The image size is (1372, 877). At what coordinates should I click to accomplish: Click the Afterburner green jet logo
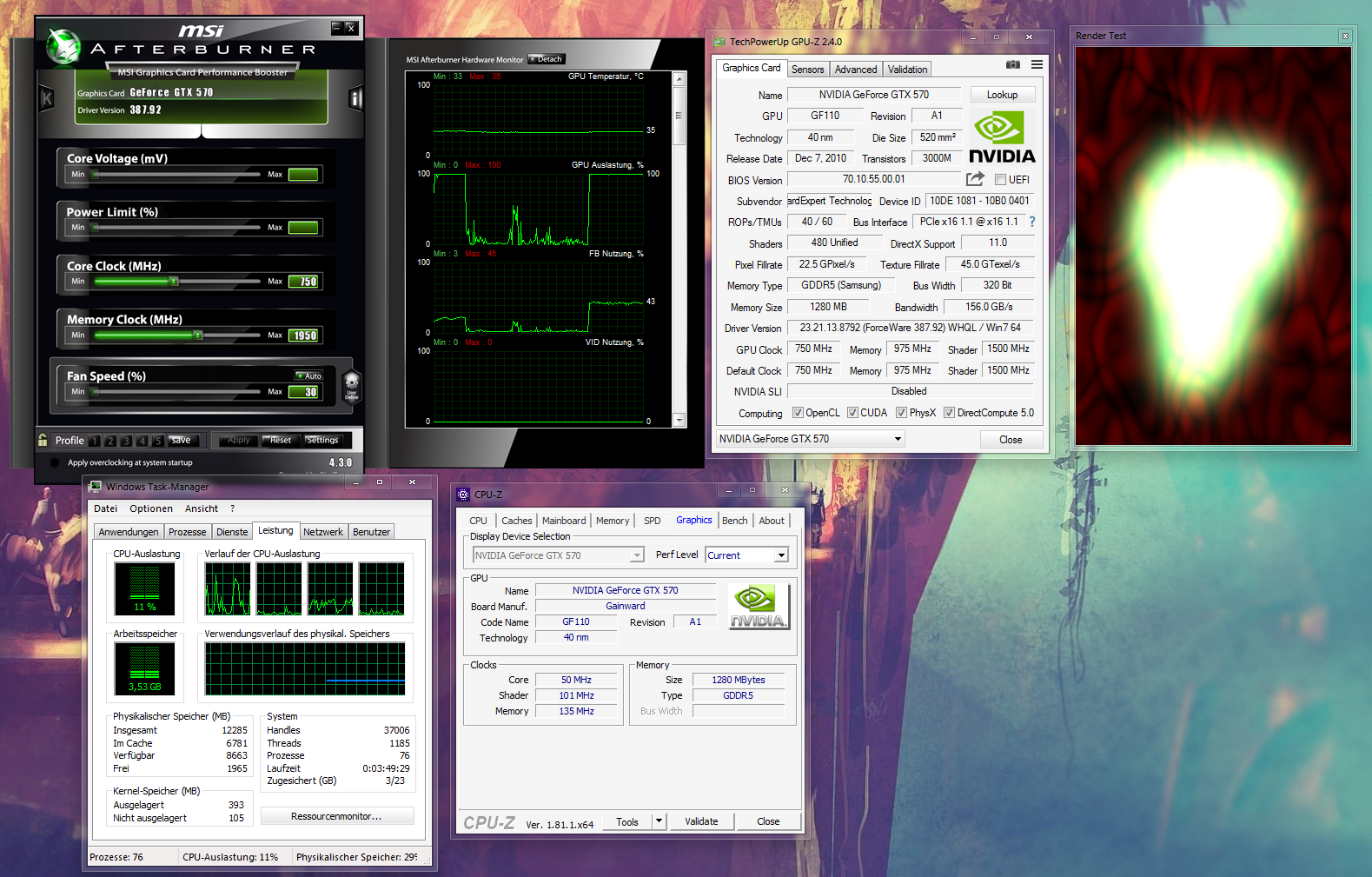[63, 47]
